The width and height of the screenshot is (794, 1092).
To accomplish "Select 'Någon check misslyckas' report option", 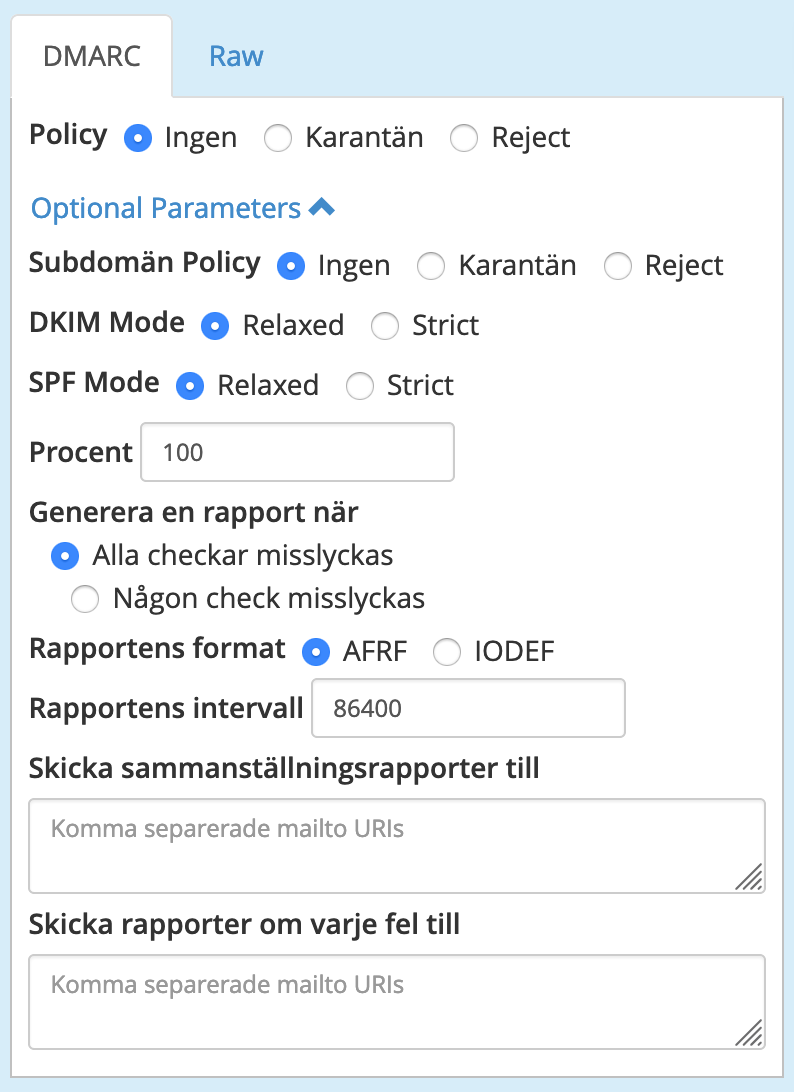I will point(85,598).
